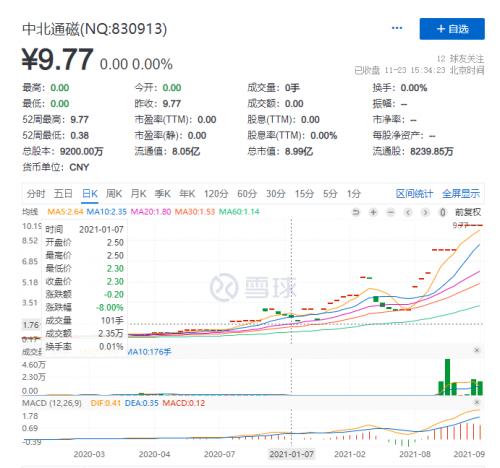Screen dimensions: 500x468
Task: Move chart right with next arrow
Action: pos(425,212)
